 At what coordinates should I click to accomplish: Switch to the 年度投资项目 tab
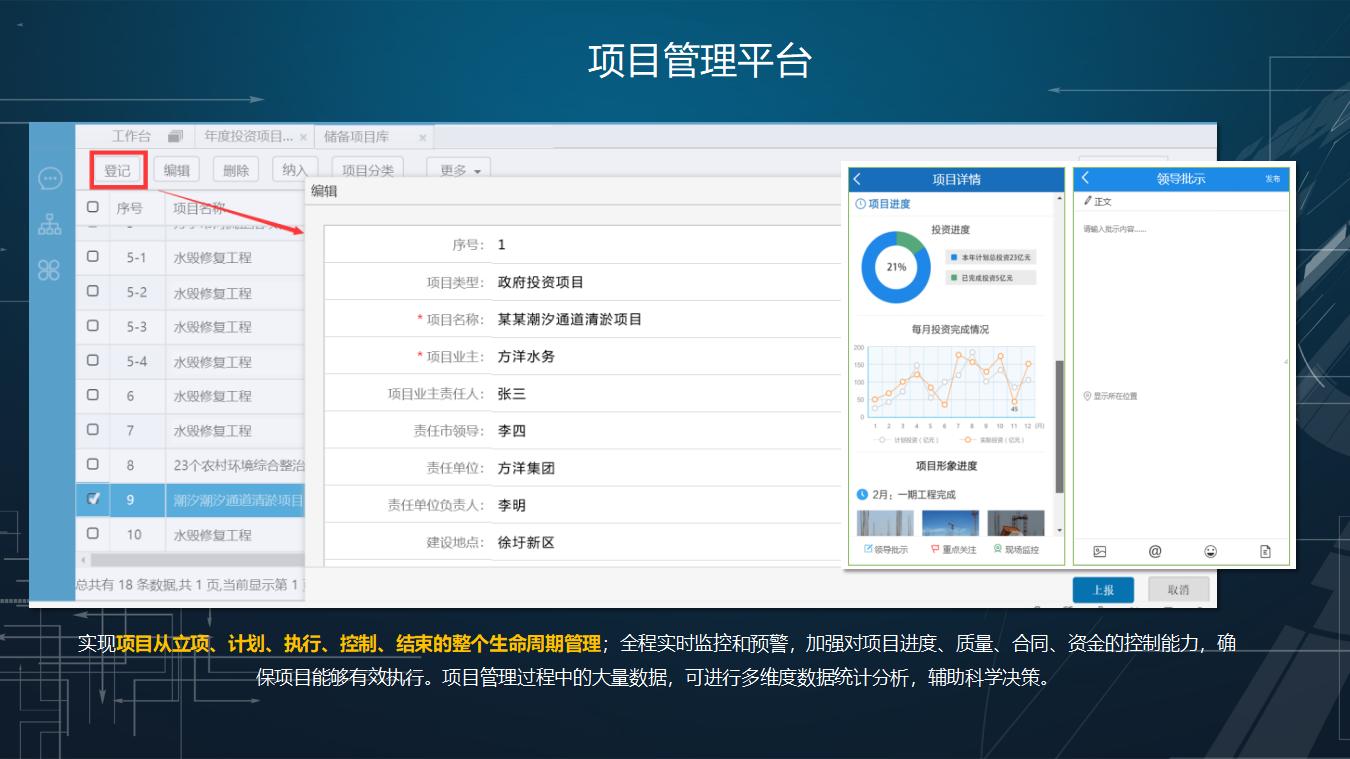tap(249, 137)
